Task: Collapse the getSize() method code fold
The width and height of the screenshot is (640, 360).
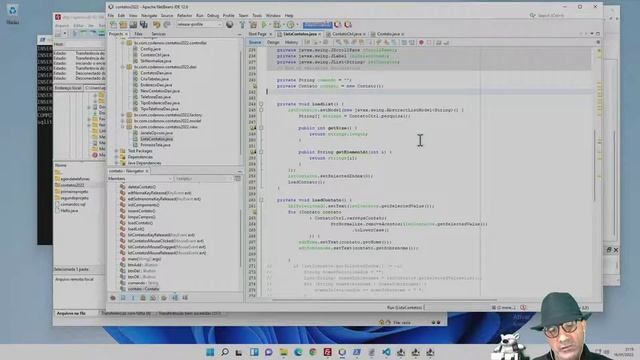Action: pyautogui.click(x=261, y=128)
